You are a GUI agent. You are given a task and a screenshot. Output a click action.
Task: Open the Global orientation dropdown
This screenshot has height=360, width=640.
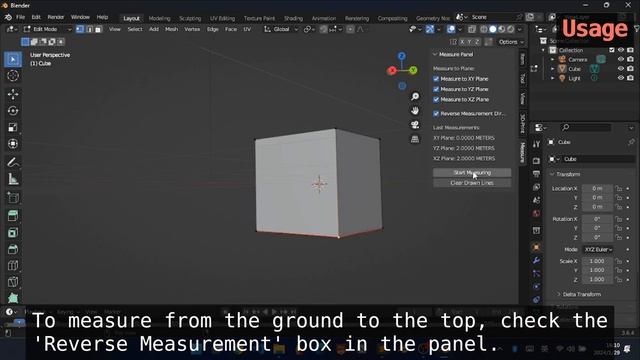coord(281,29)
